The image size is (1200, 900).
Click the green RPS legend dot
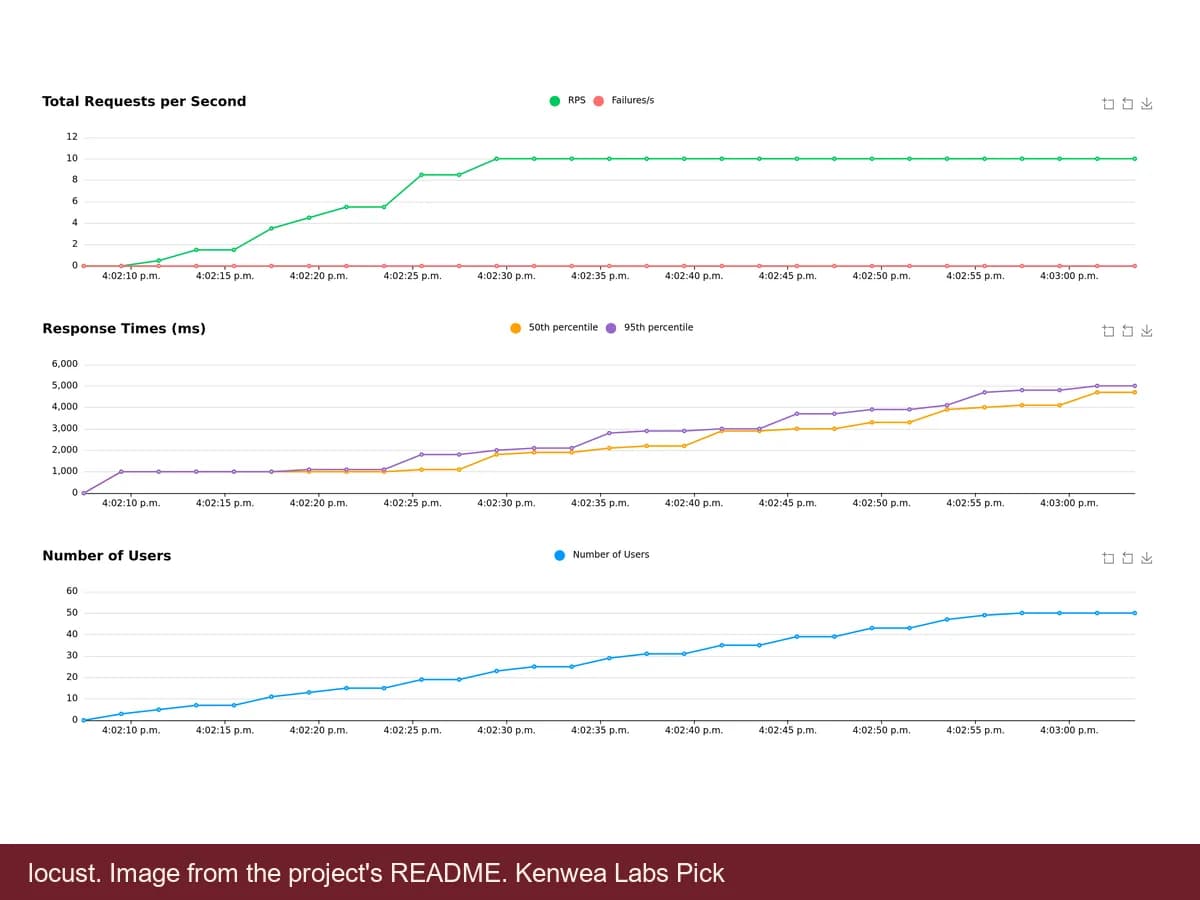555,100
